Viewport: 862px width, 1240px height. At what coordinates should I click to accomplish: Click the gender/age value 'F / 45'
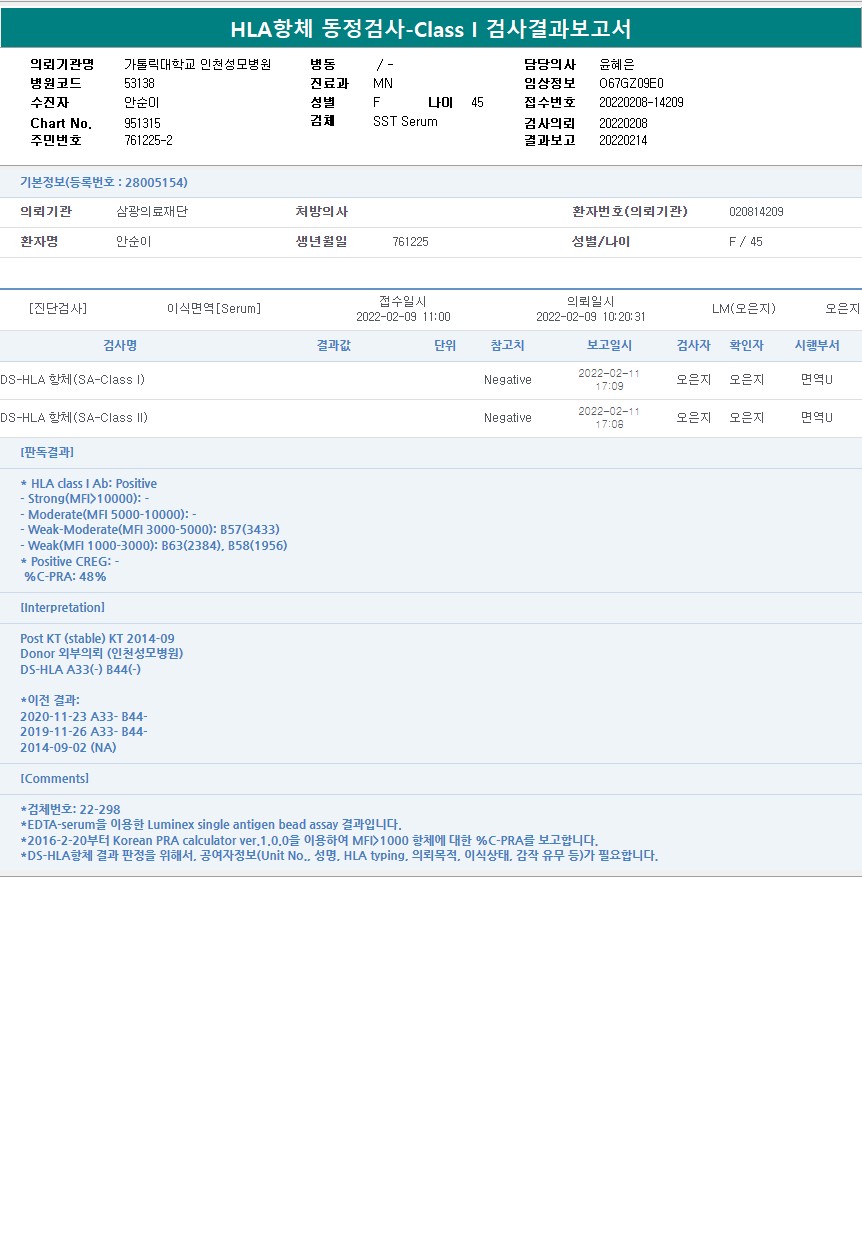[x=746, y=241]
